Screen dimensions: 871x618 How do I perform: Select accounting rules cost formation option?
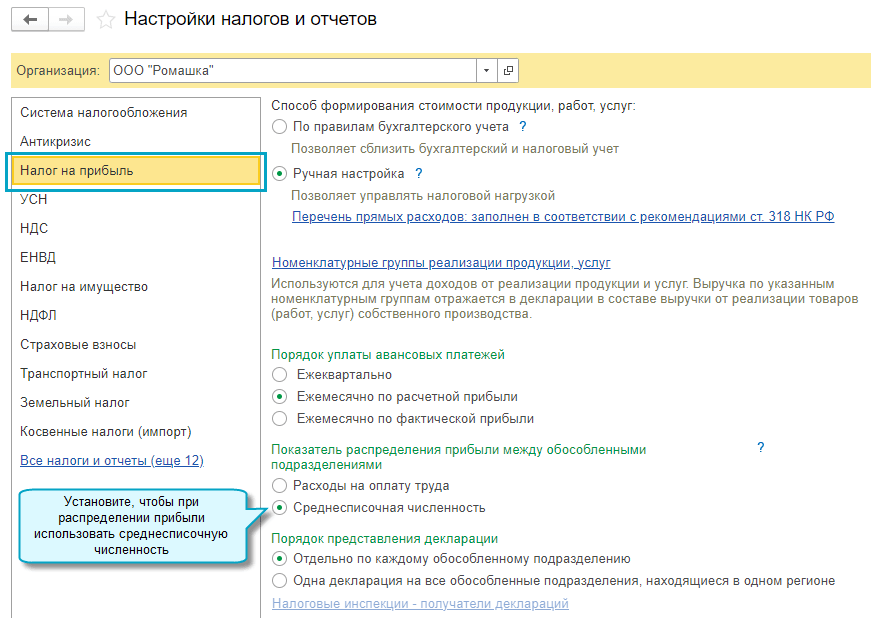coord(279,127)
